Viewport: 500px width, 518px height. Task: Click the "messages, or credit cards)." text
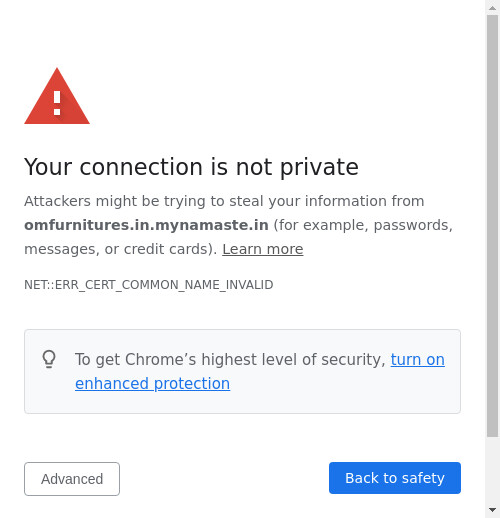coord(121,249)
